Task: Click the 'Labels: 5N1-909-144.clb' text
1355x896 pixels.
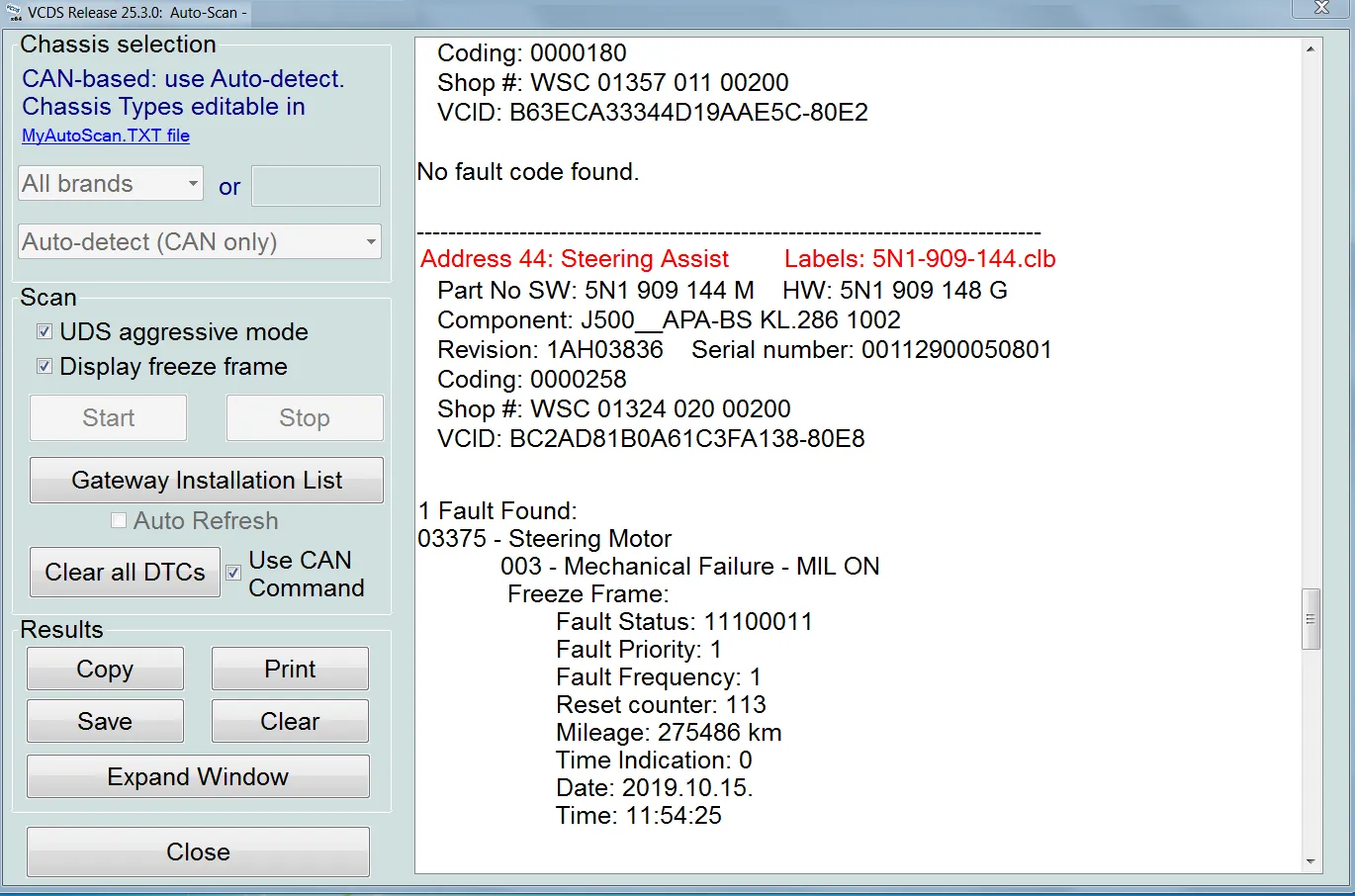Action: 920,259
